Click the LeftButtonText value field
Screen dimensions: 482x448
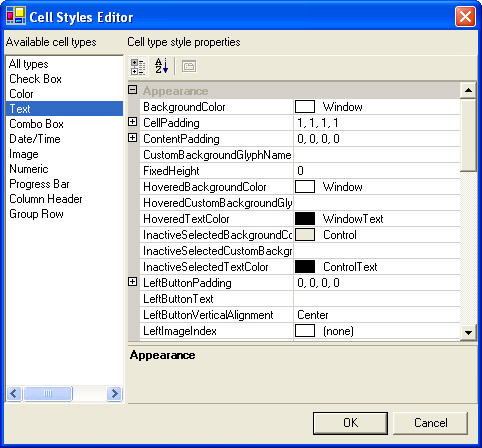(377, 299)
